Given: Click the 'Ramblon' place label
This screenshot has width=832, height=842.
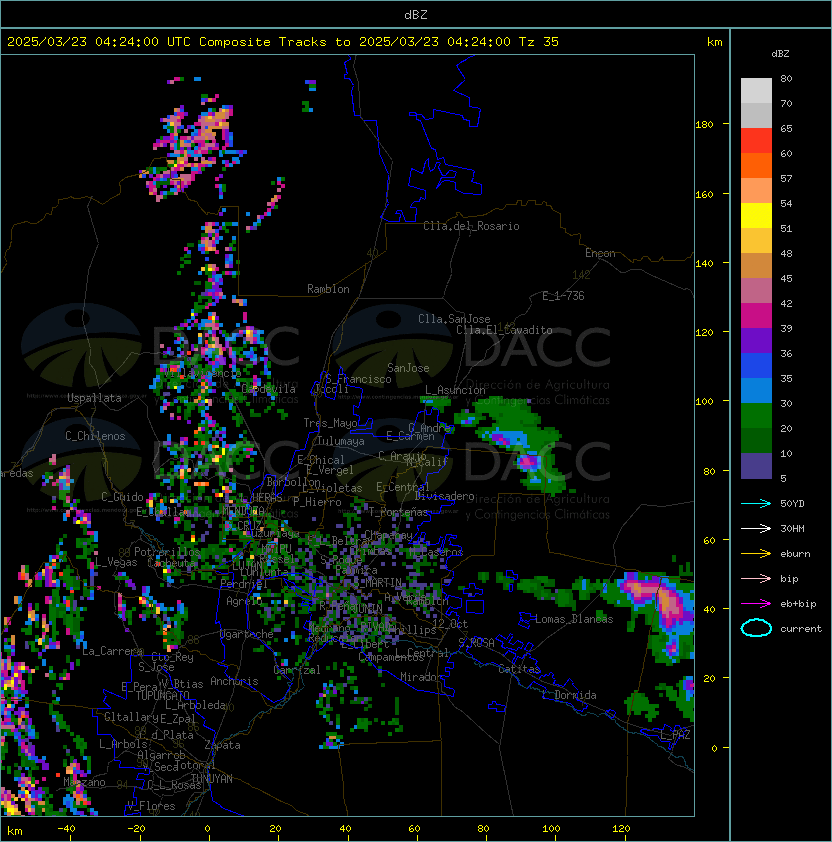Looking at the screenshot, I should 328,289.
